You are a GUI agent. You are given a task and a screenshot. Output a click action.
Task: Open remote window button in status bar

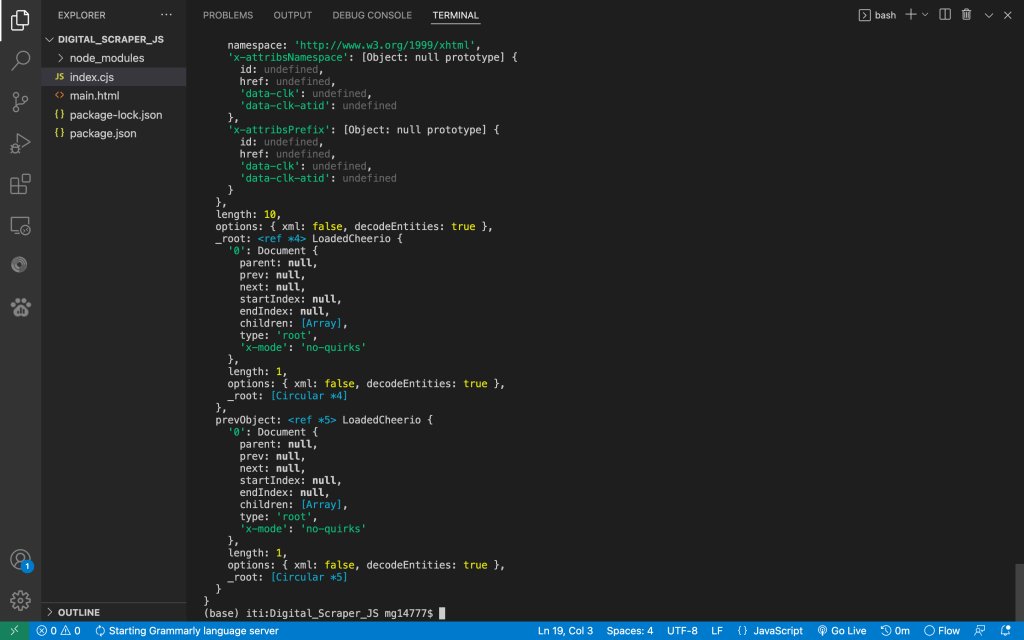click(14, 631)
